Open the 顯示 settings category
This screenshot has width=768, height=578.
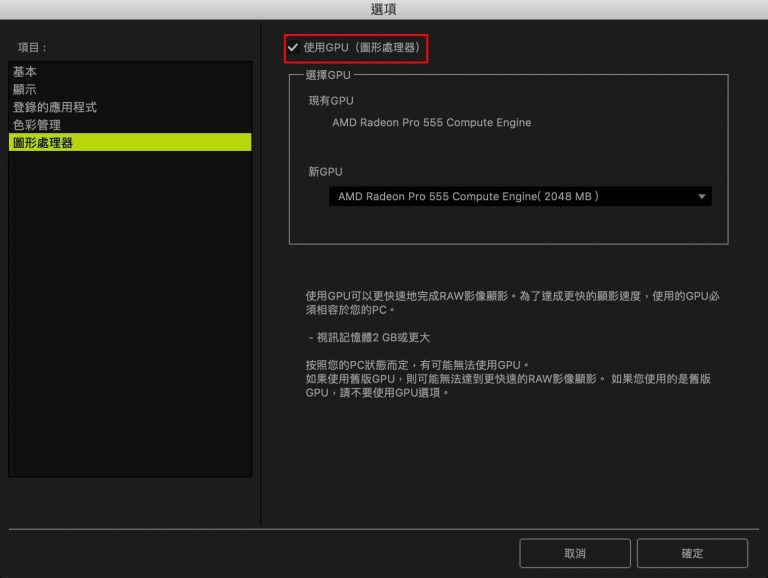(x=26, y=90)
